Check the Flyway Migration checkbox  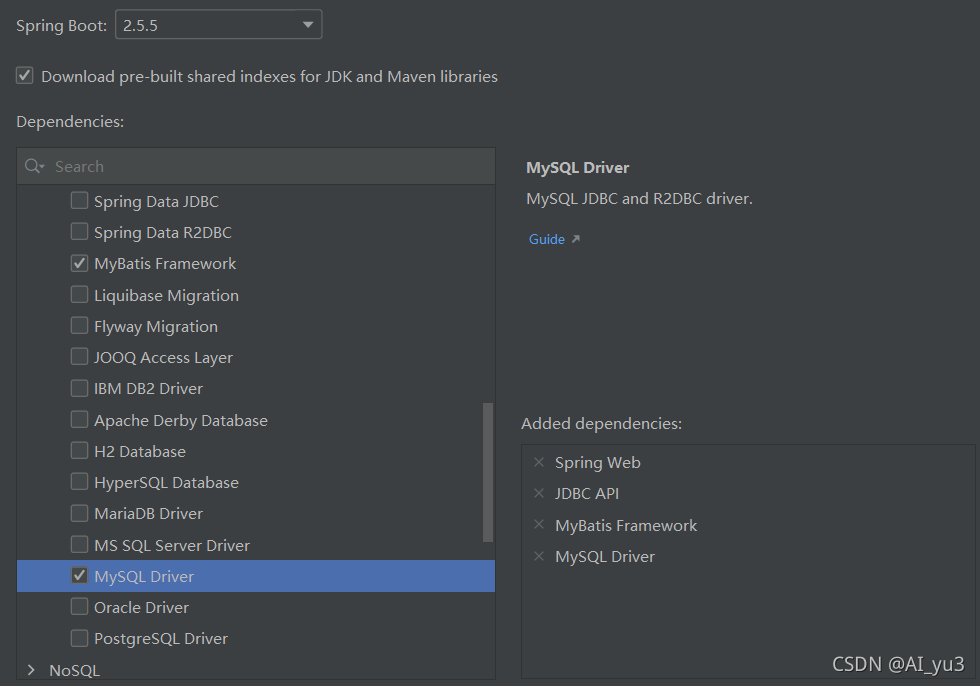tap(79, 326)
